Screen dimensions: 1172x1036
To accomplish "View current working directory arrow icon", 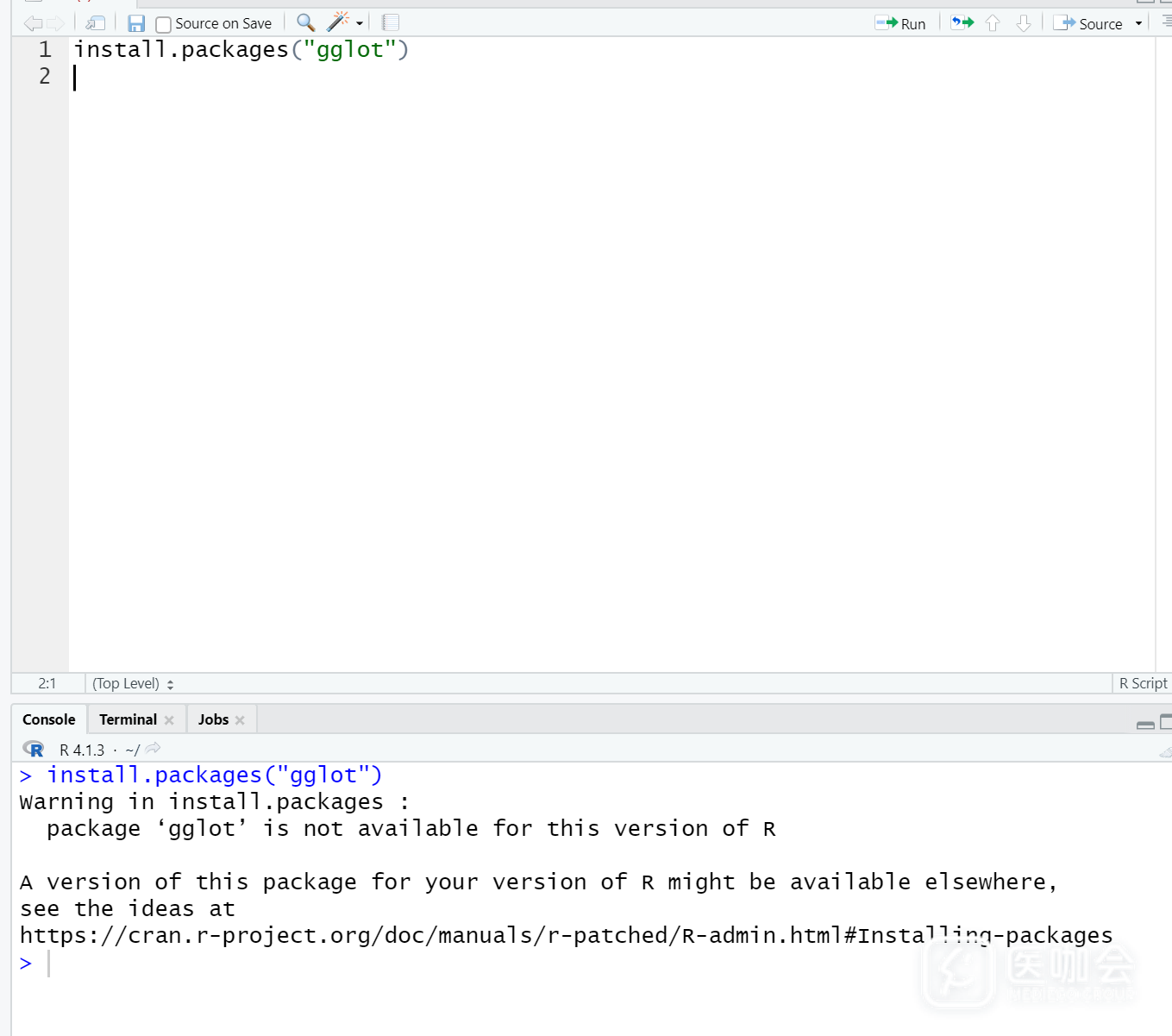I will 154,749.
